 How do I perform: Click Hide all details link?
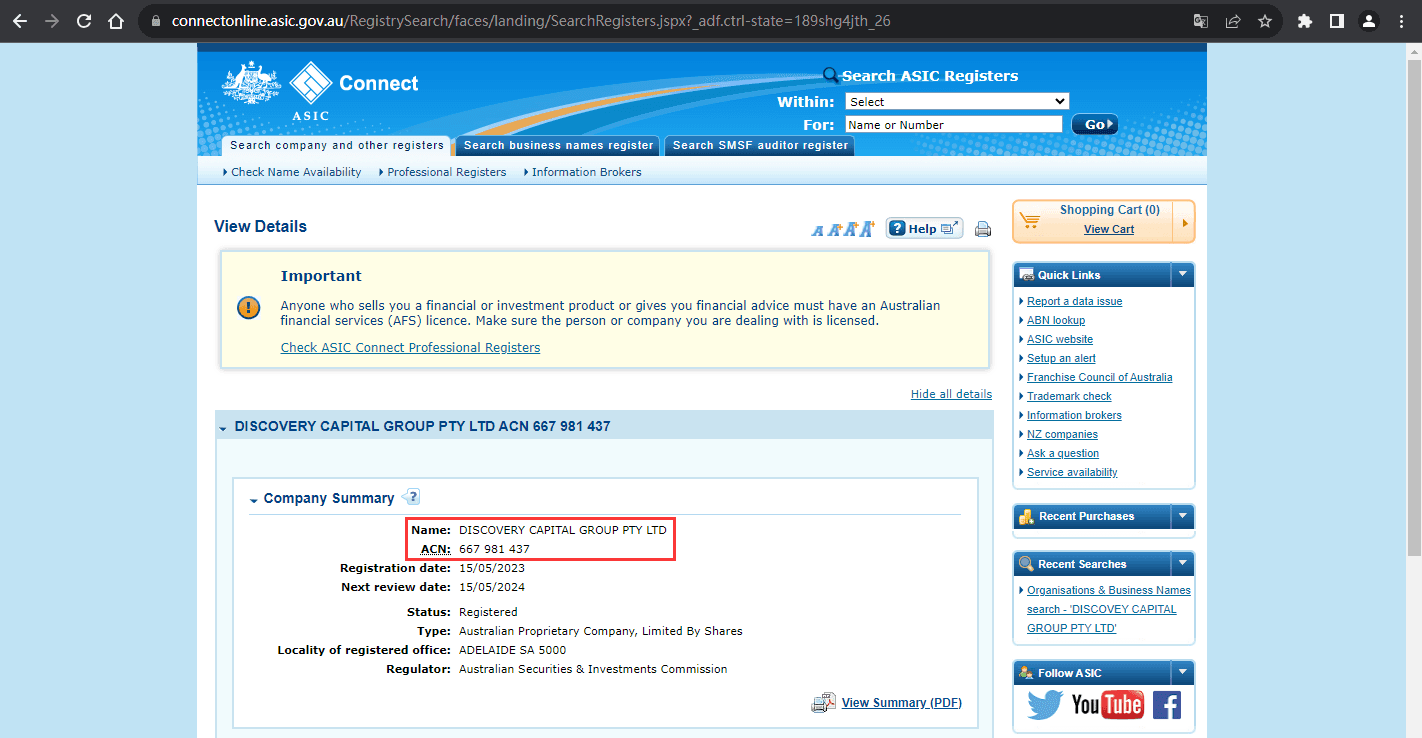coord(951,394)
